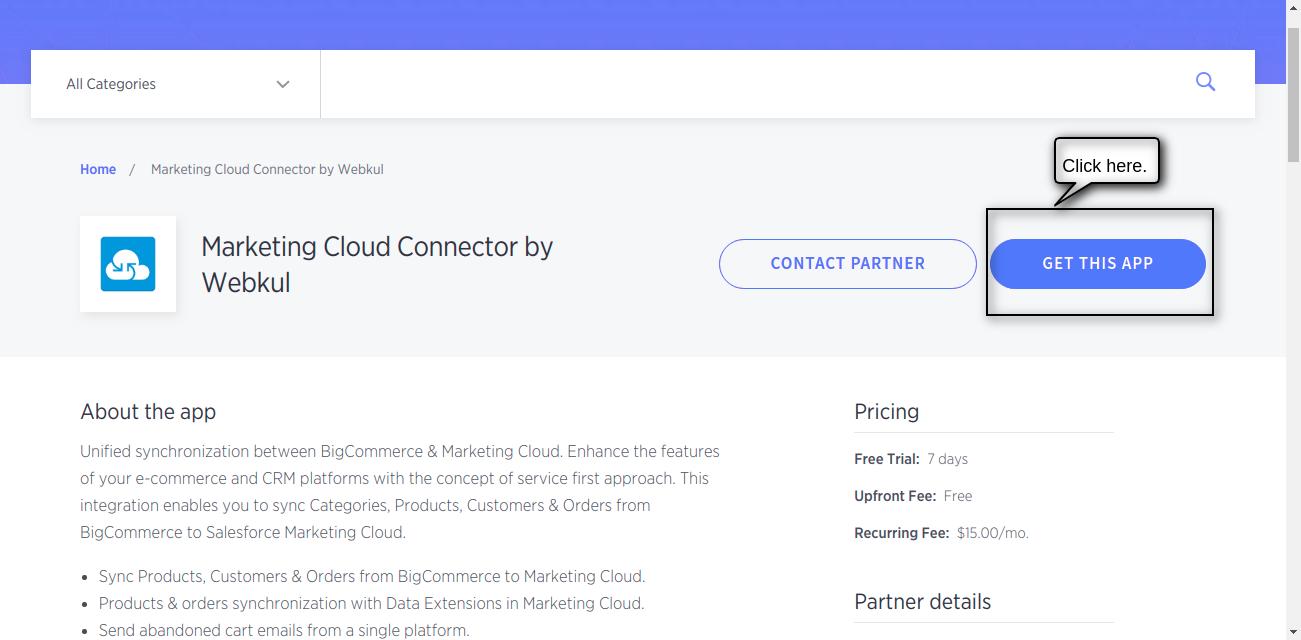Open the Marketing Cloud Connector app logo
This screenshot has height=640, width=1301.
click(128, 264)
